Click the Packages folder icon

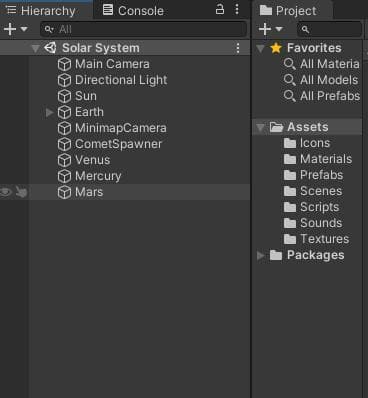tap(276, 255)
